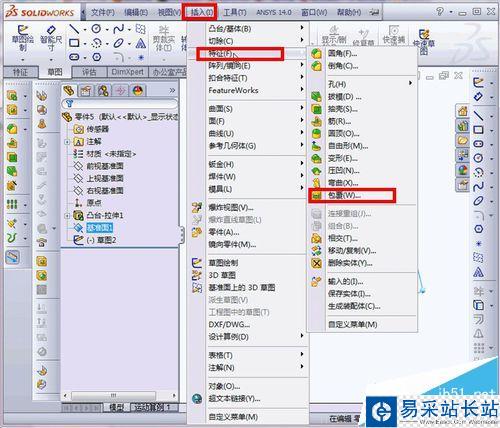The width and height of the screenshot is (500, 428).
Task: Select the Line sketch tool
Action: (74, 29)
